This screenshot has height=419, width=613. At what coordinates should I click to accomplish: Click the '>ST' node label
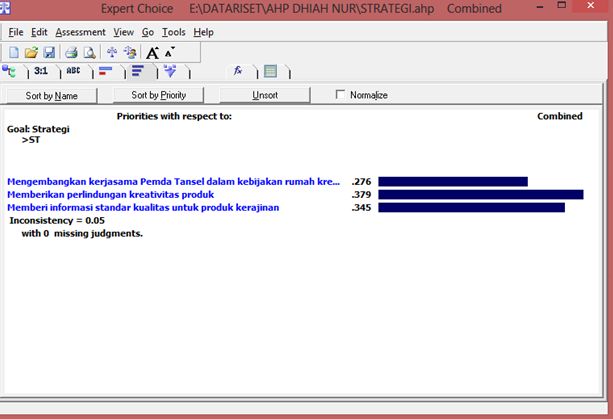point(31,140)
